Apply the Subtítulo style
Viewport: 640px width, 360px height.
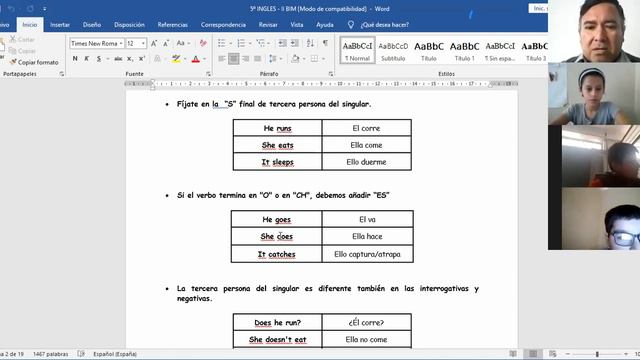tap(393, 51)
